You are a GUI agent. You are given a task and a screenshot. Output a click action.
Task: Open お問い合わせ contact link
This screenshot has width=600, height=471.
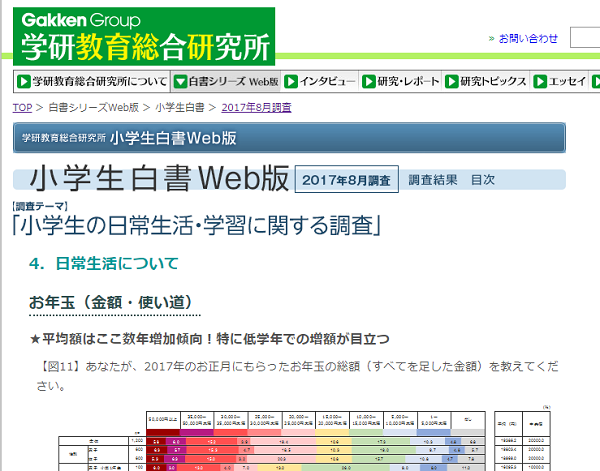[x=528, y=38]
